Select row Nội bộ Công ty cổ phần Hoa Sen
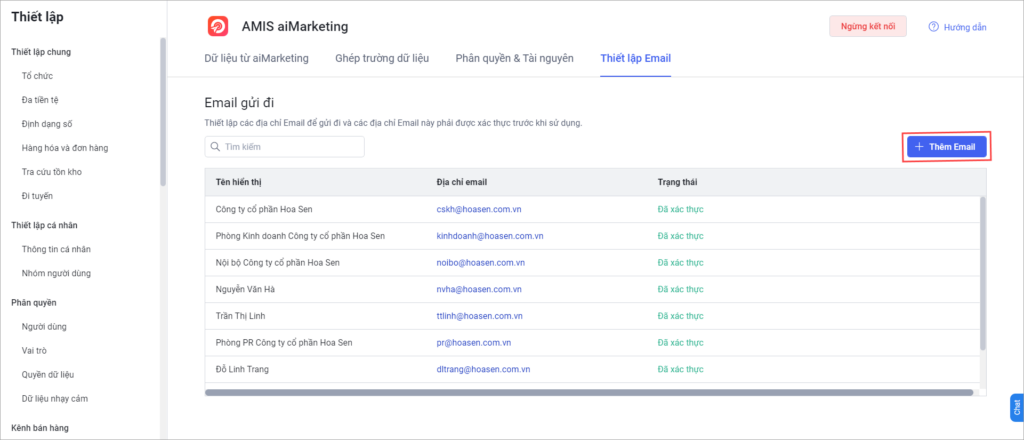The width and height of the screenshot is (1024, 440). (x=592, y=262)
